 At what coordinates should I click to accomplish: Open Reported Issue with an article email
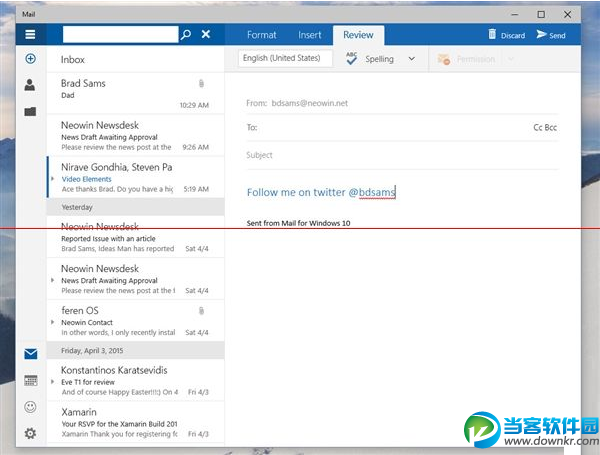click(x=135, y=236)
